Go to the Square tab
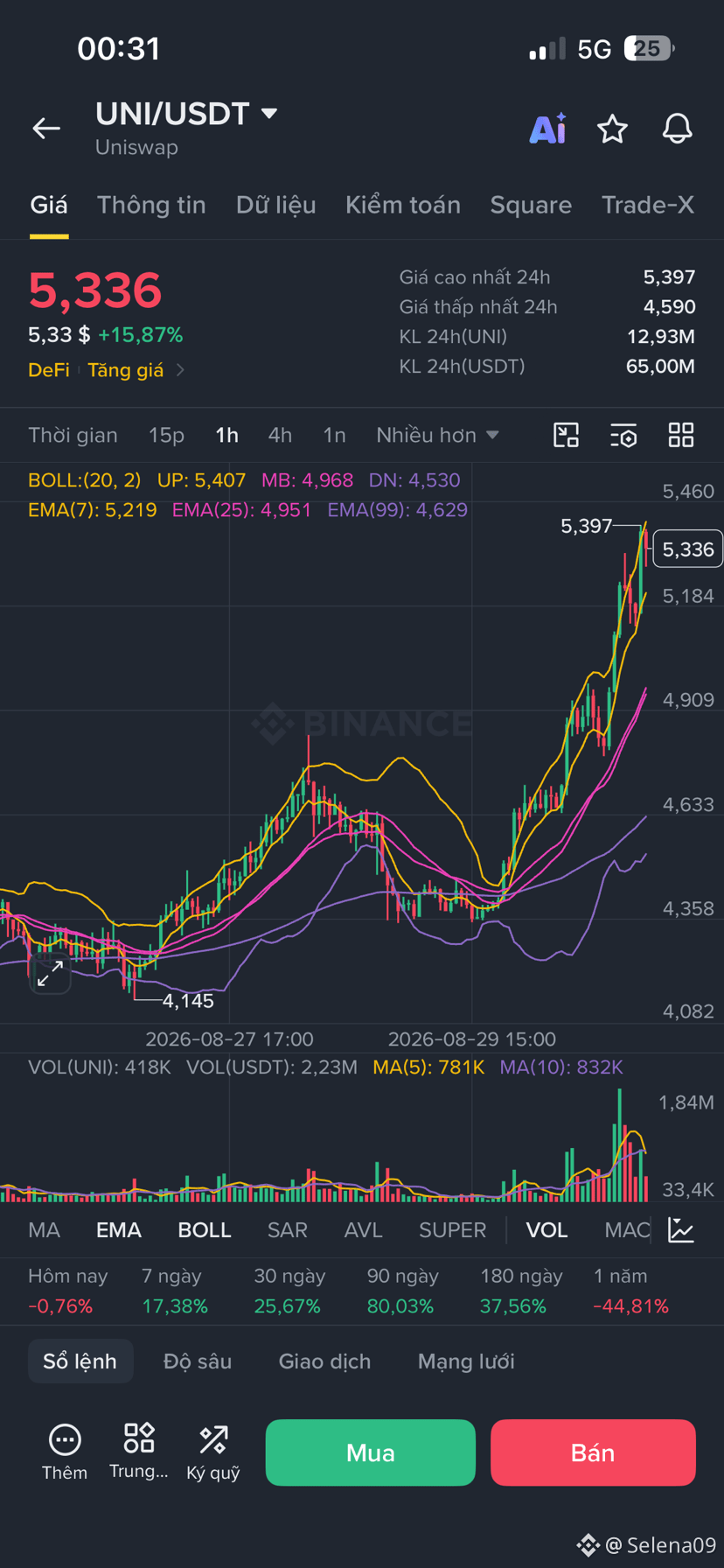 click(531, 205)
